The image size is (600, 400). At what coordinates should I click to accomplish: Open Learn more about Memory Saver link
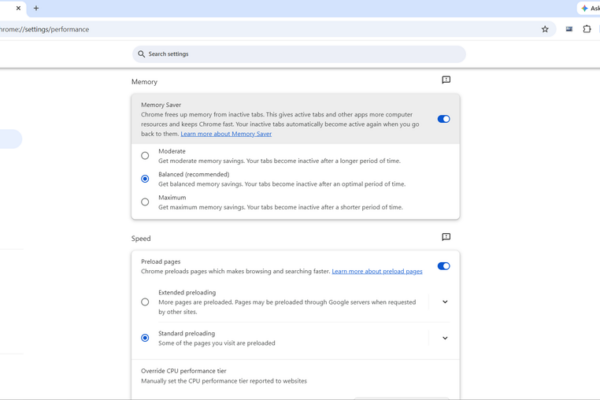(x=226, y=134)
